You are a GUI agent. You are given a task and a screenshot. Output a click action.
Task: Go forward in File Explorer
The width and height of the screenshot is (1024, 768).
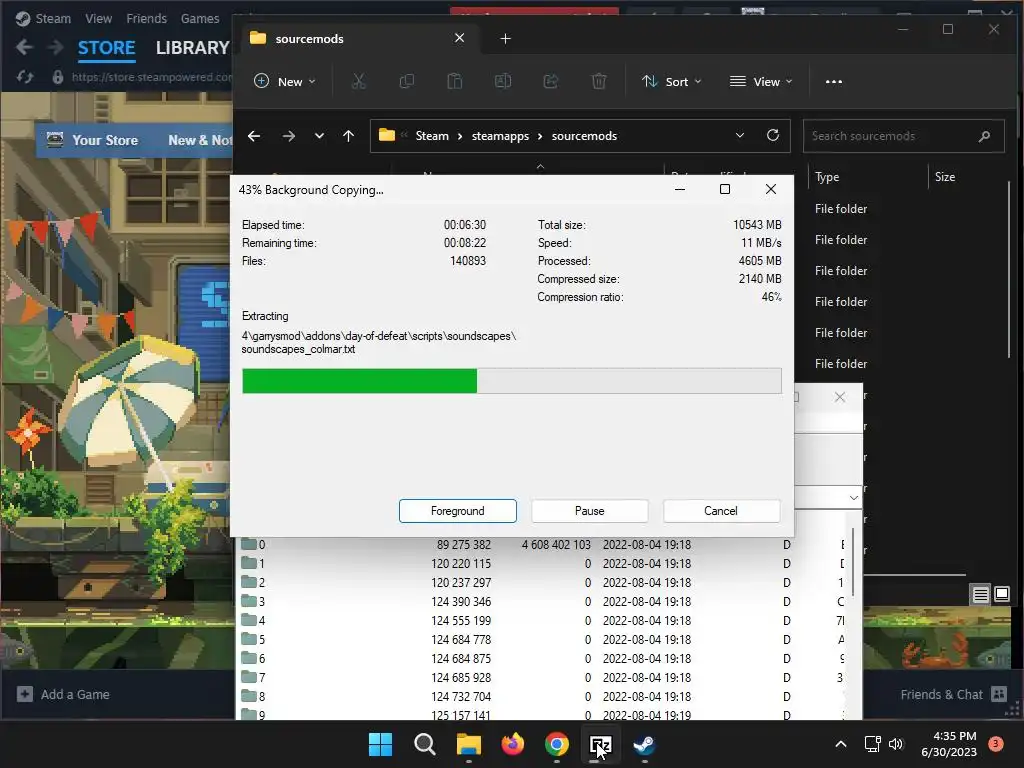tap(288, 136)
